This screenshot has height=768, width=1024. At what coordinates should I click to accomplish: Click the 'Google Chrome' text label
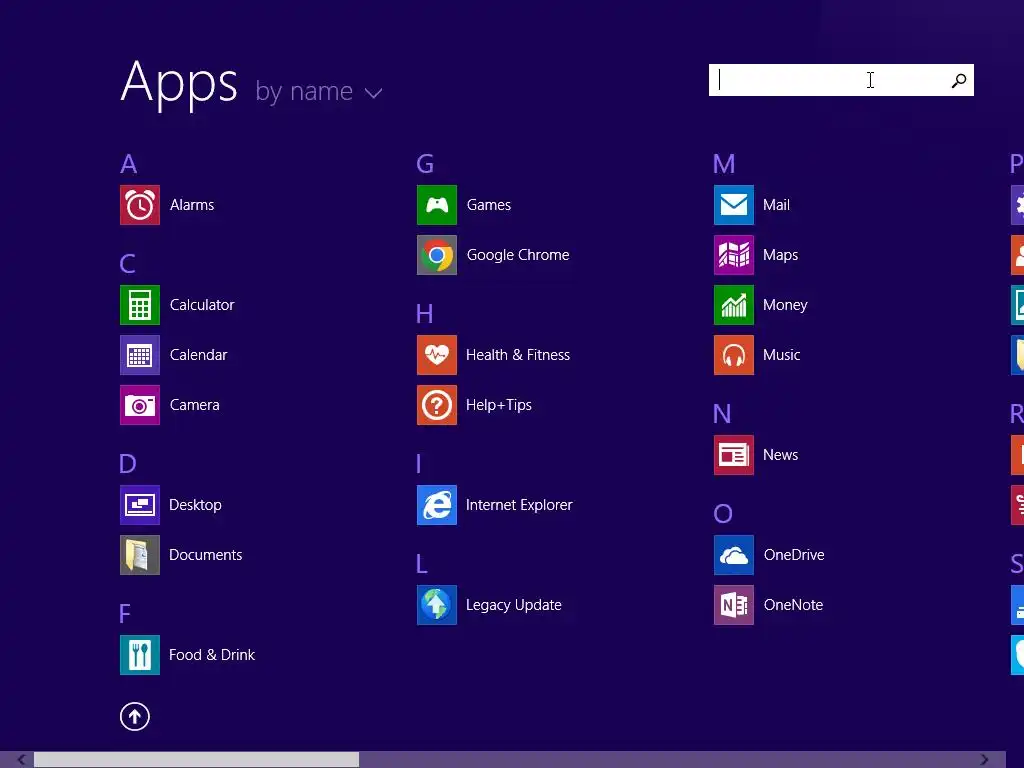(x=518, y=255)
